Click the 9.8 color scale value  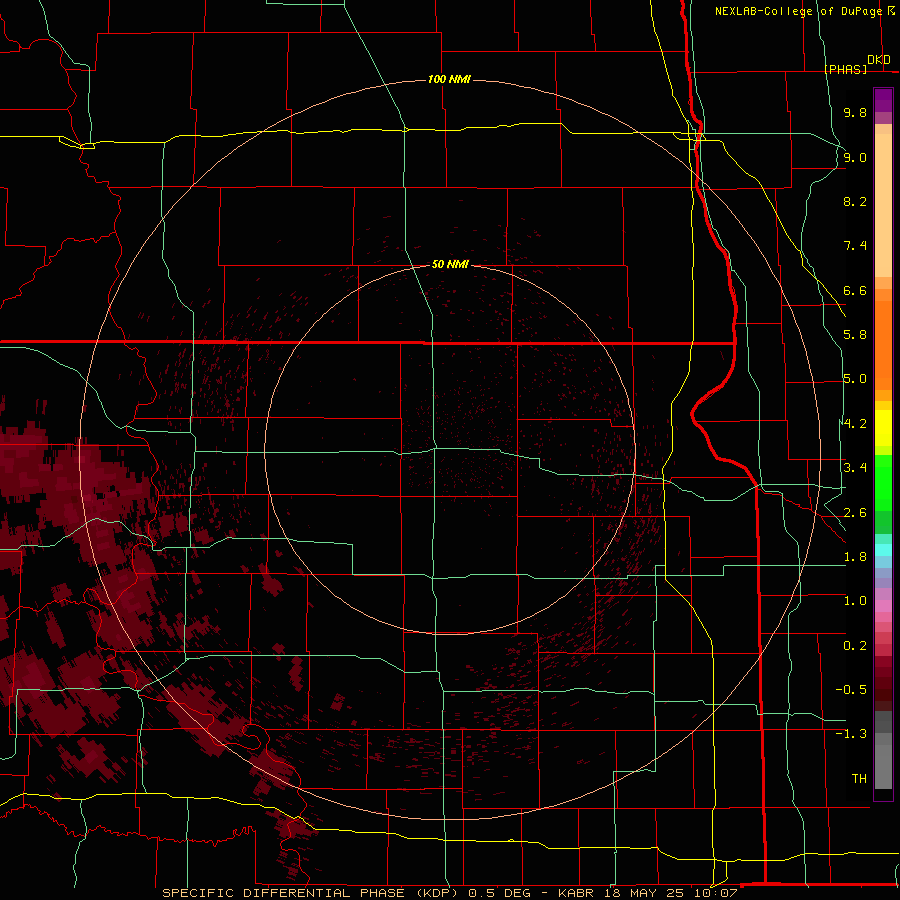pyautogui.click(x=855, y=112)
